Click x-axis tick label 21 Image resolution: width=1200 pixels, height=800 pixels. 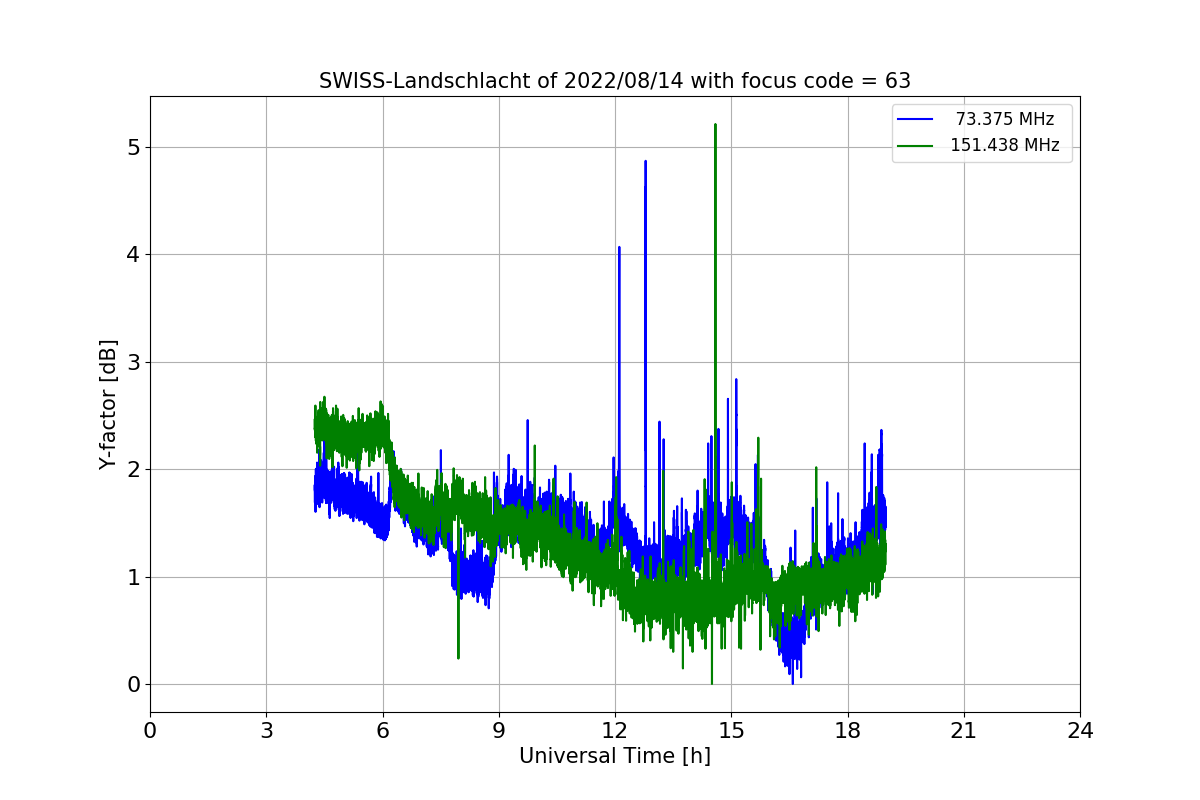pos(964,731)
